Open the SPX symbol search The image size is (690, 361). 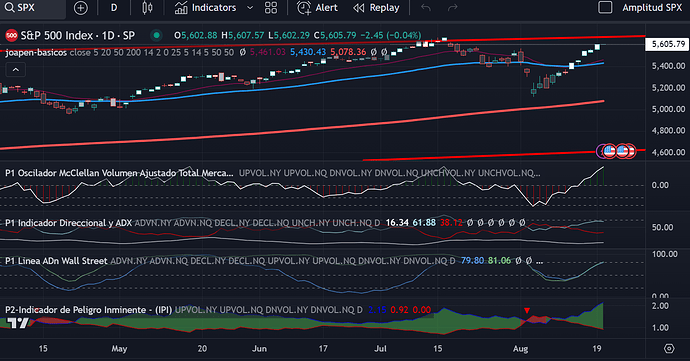(x=32, y=8)
